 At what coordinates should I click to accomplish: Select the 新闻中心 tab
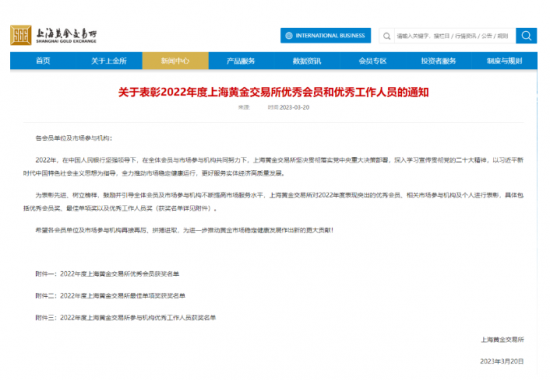pos(175,61)
